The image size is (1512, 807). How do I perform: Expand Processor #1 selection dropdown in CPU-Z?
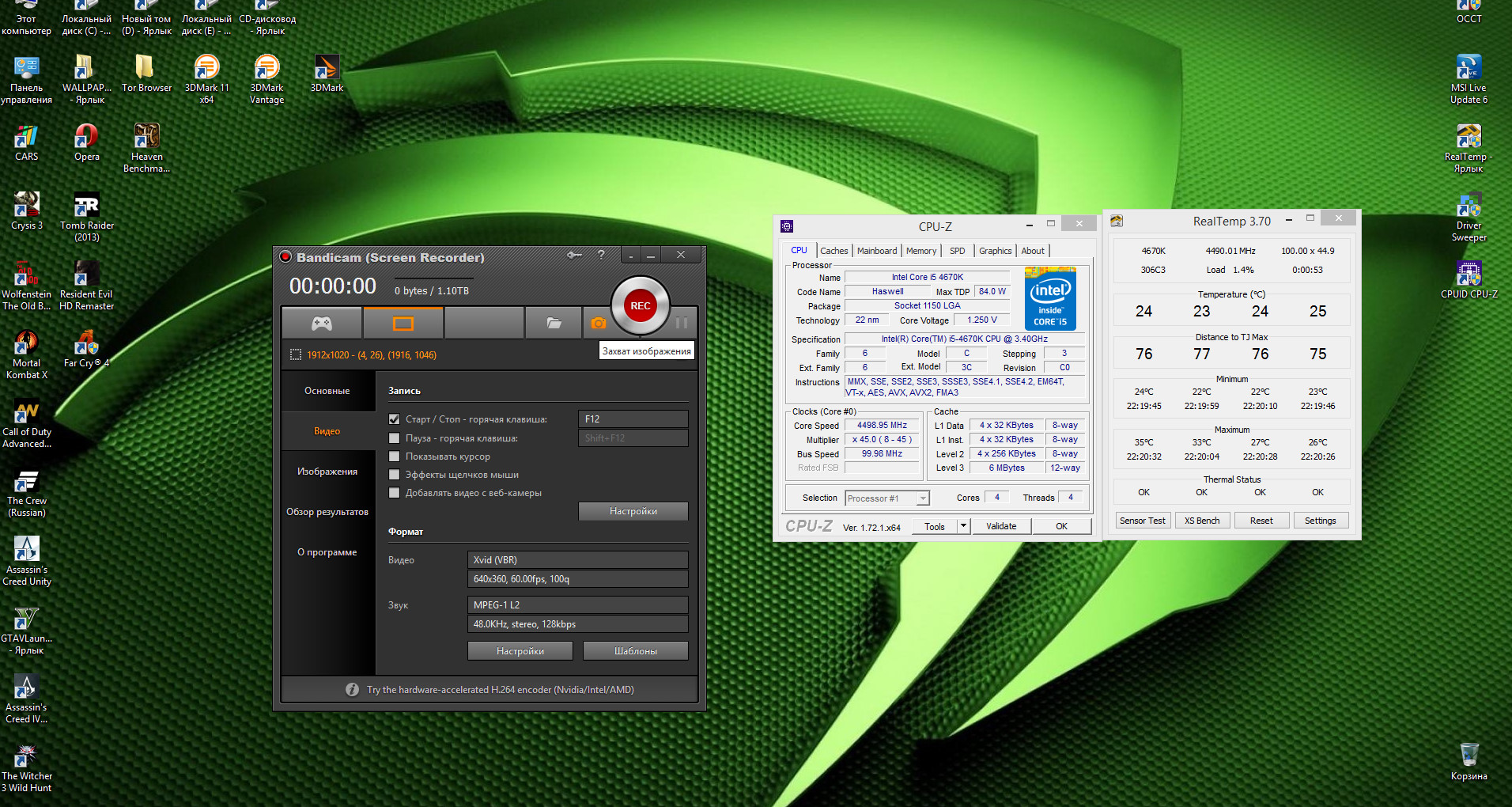[x=923, y=498]
